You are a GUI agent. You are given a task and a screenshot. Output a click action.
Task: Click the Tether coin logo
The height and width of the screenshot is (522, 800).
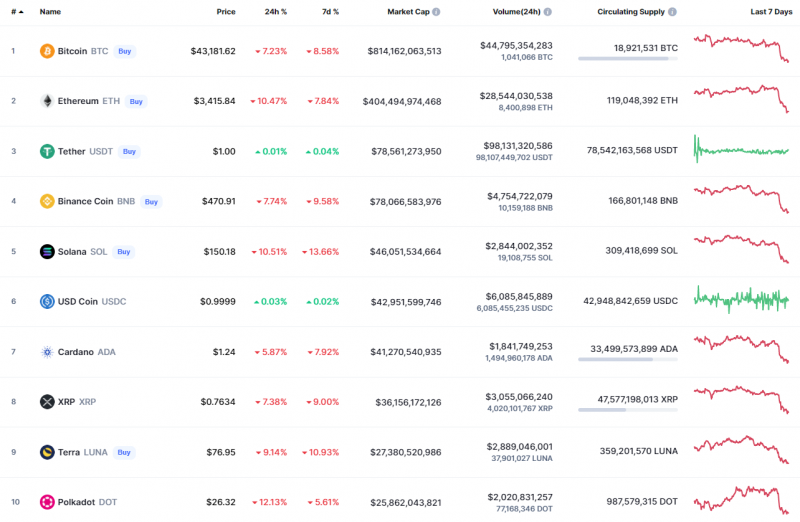(x=47, y=152)
